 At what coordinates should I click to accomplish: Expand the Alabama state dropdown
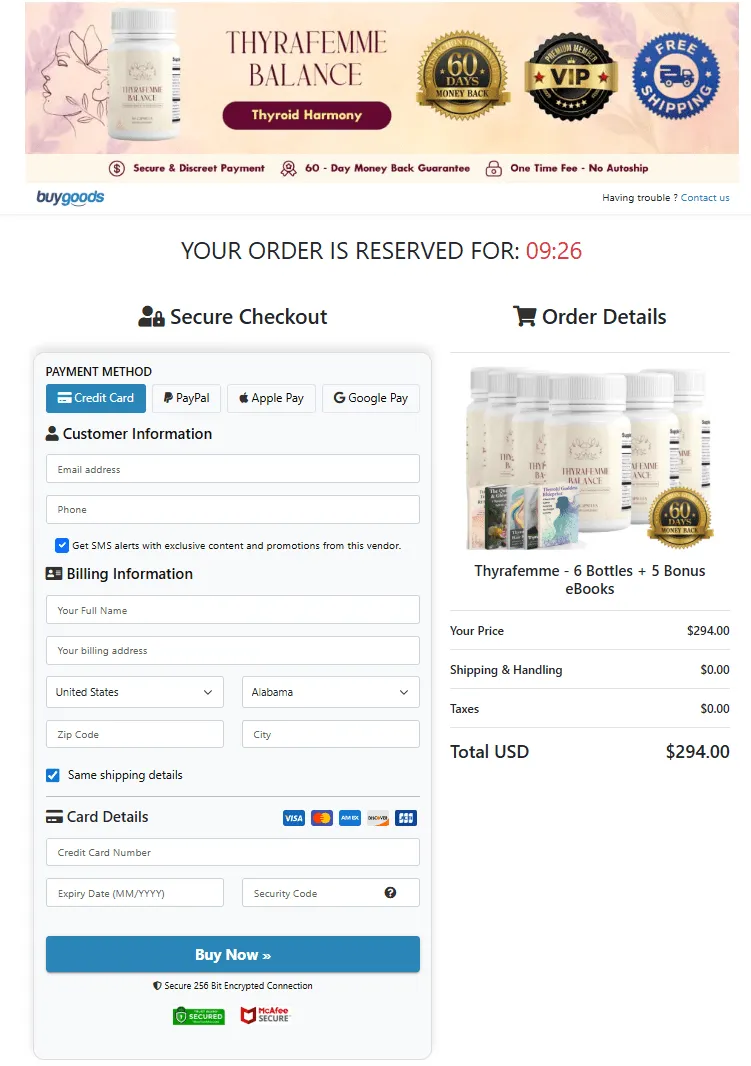(x=330, y=692)
